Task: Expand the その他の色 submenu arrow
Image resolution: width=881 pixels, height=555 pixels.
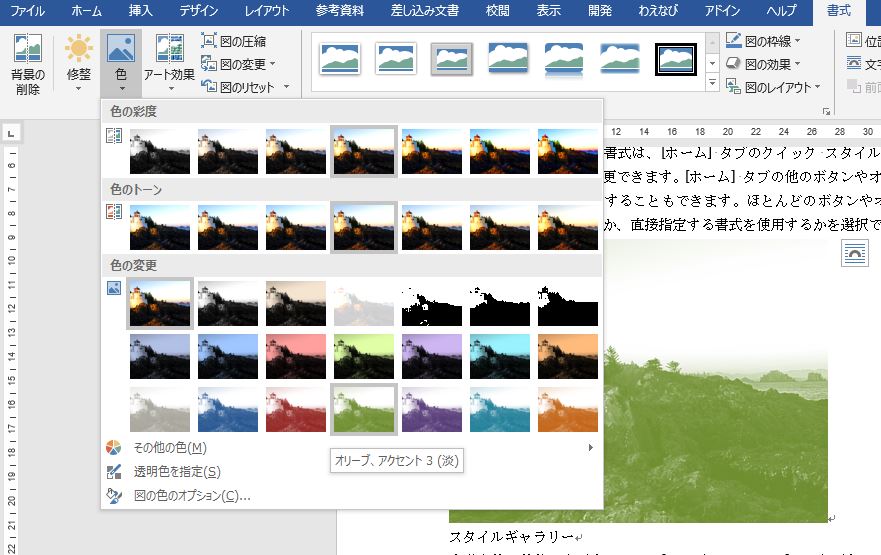Action: click(x=591, y=448)
